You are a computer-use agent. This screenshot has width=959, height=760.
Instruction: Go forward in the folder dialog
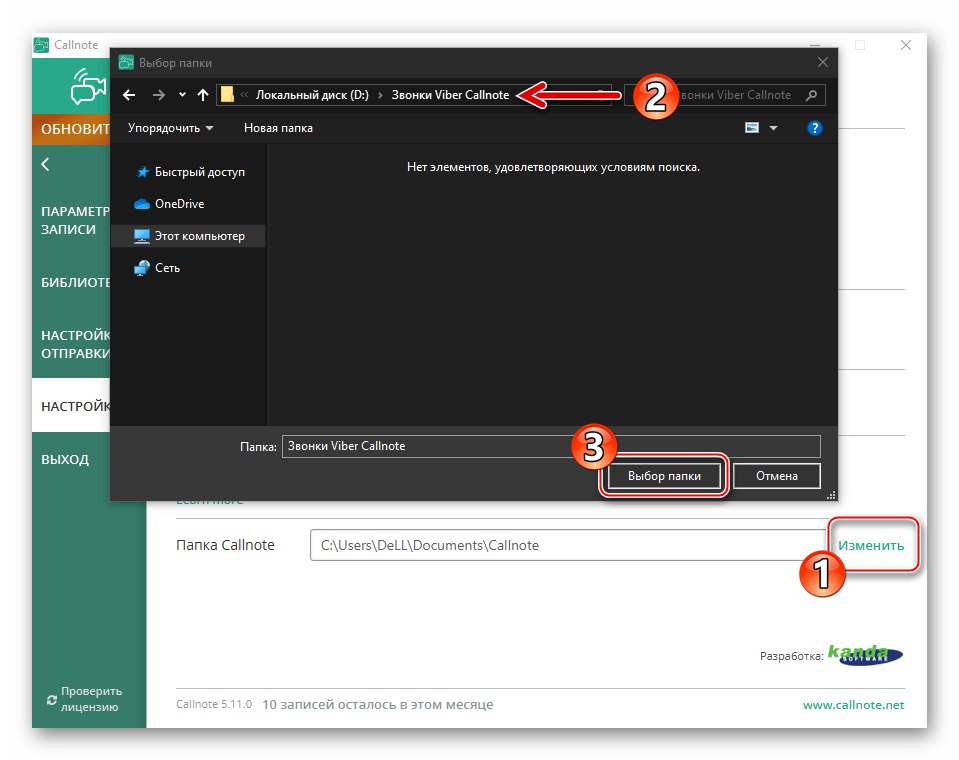point(159,95)
